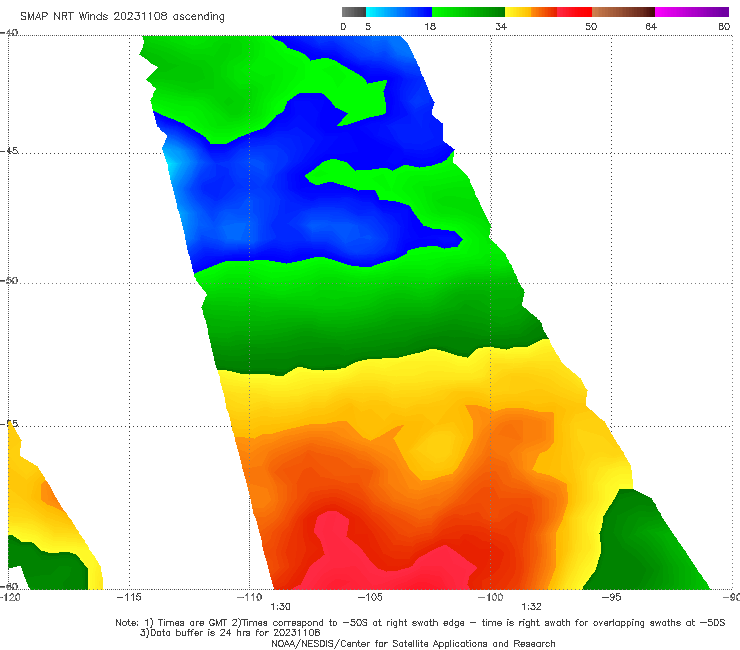The height and width of the screenshot is (650, 740).
Task: Click the longitude label '-115'
Action: [x=129, y=597]
